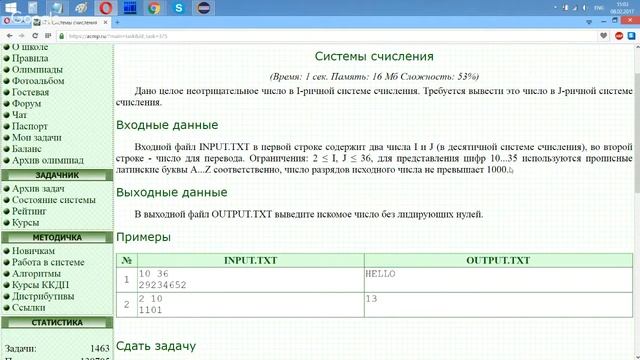The image size is (640, 360).
Task: Open the Чат link
Action: [19, 115]
